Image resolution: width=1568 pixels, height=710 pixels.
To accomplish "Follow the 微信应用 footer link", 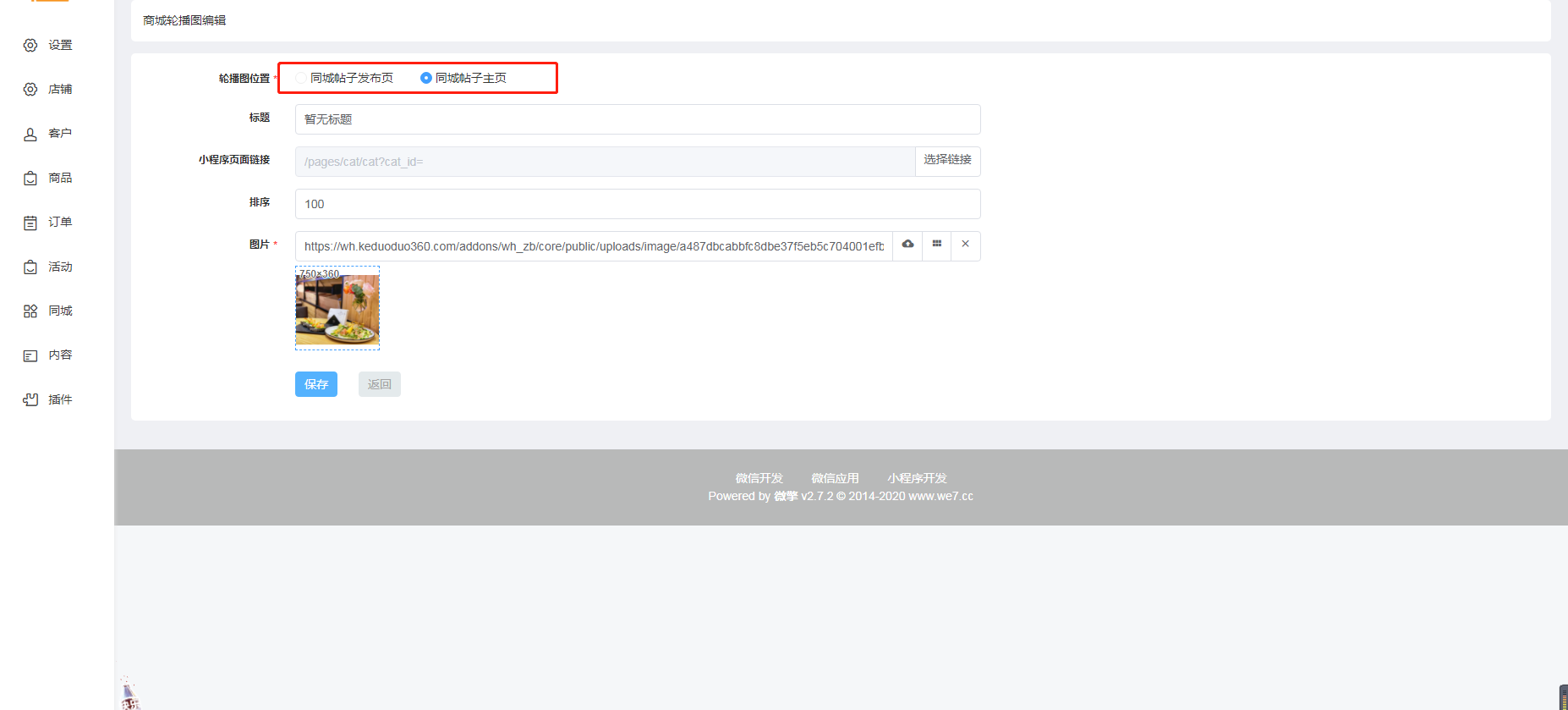I will tap(836, 478).
